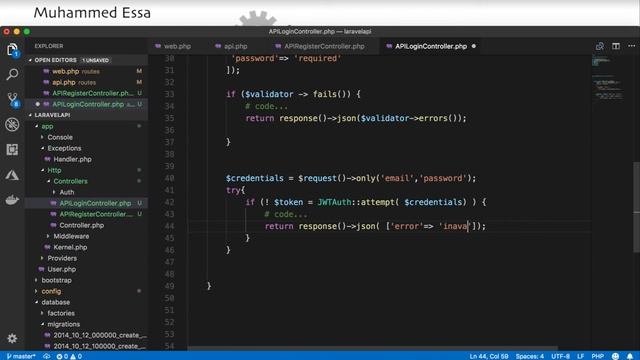Screen dimensions: 640x360
Task: Open the Manage gear icon
Action: (x=12, y=338)
